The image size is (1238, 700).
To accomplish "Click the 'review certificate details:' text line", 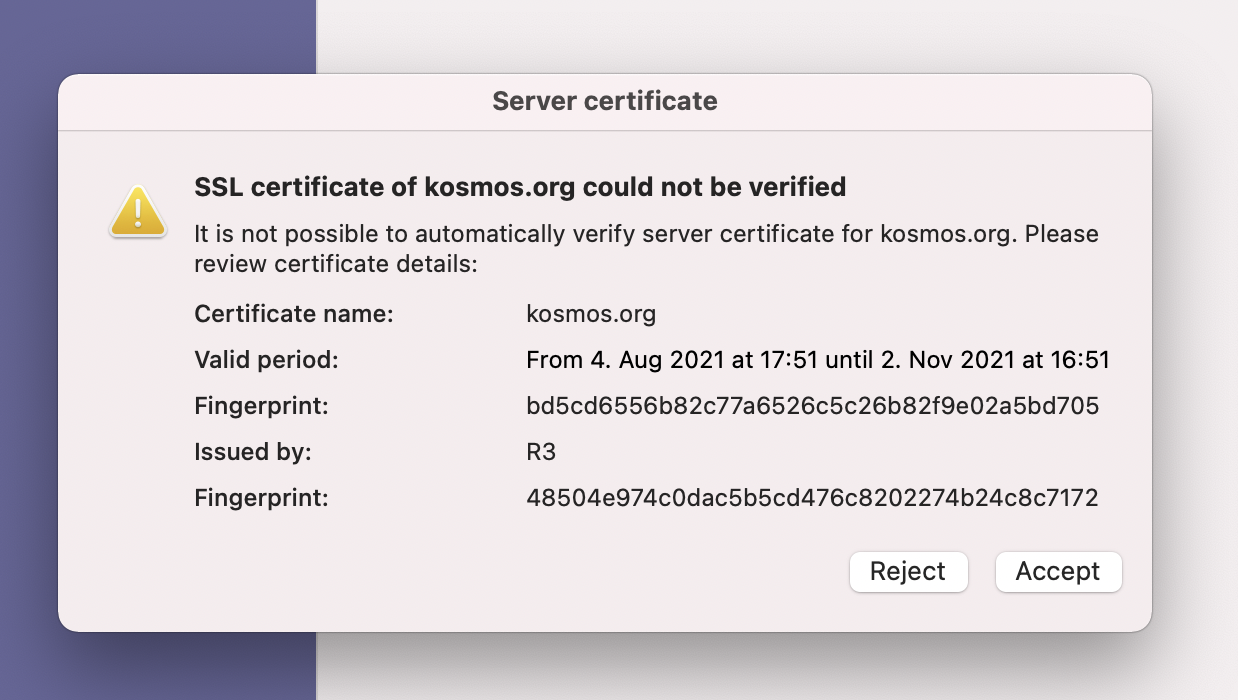I will [337, 265].
